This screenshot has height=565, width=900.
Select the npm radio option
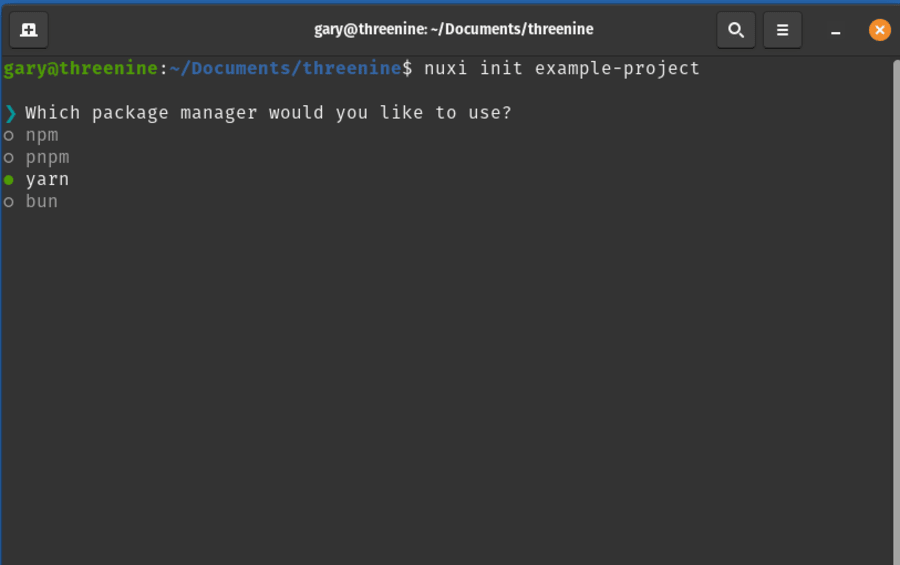coord(9,136)
